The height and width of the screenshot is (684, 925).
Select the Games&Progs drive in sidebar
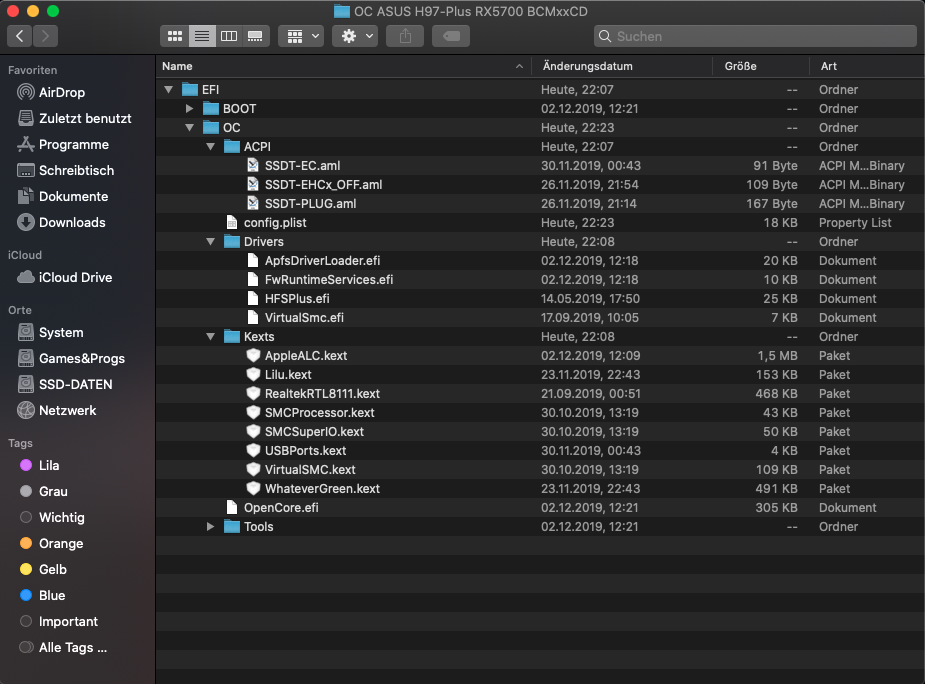tap(71, 359)
